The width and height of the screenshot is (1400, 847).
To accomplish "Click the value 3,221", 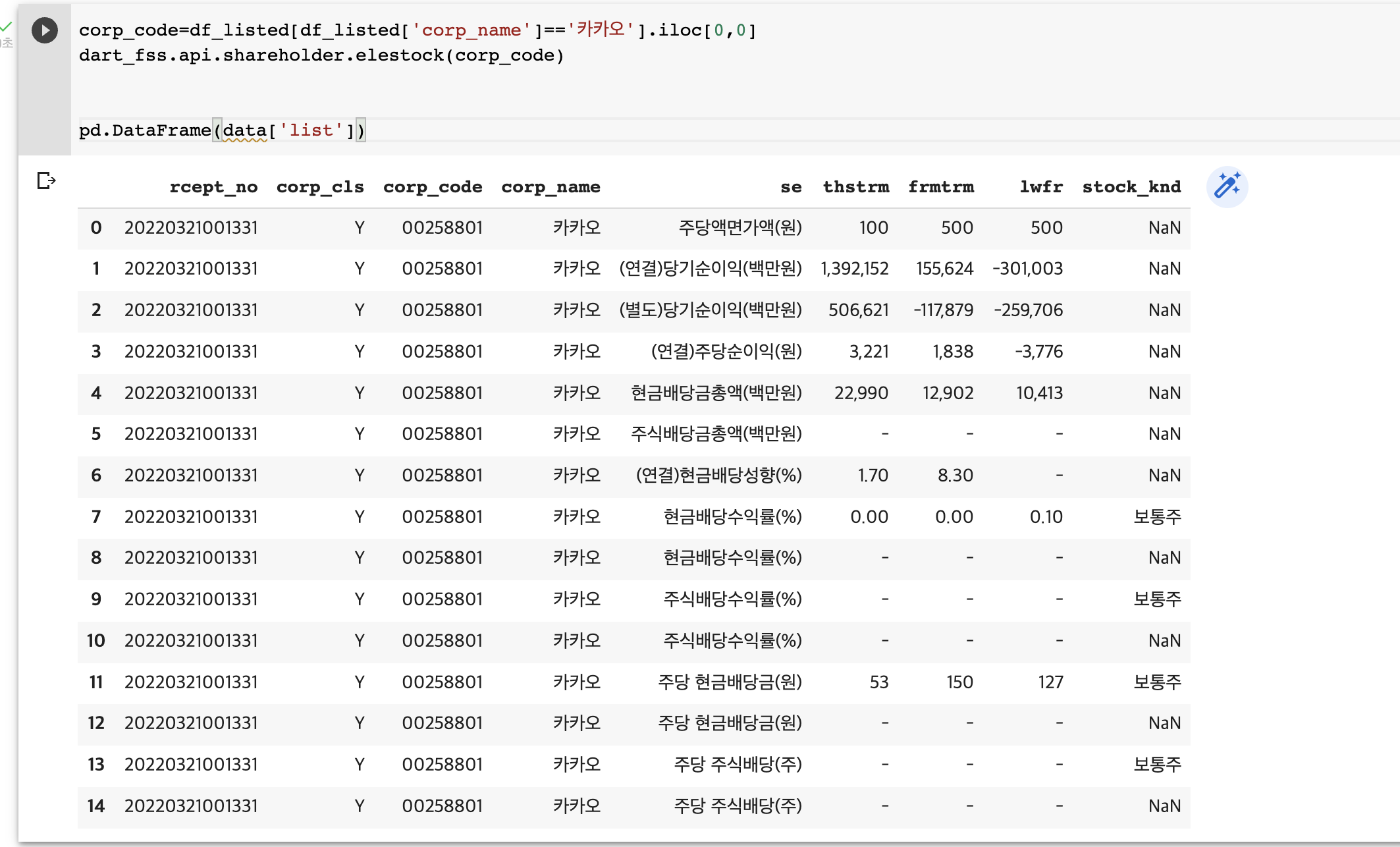I will point(869,352).
